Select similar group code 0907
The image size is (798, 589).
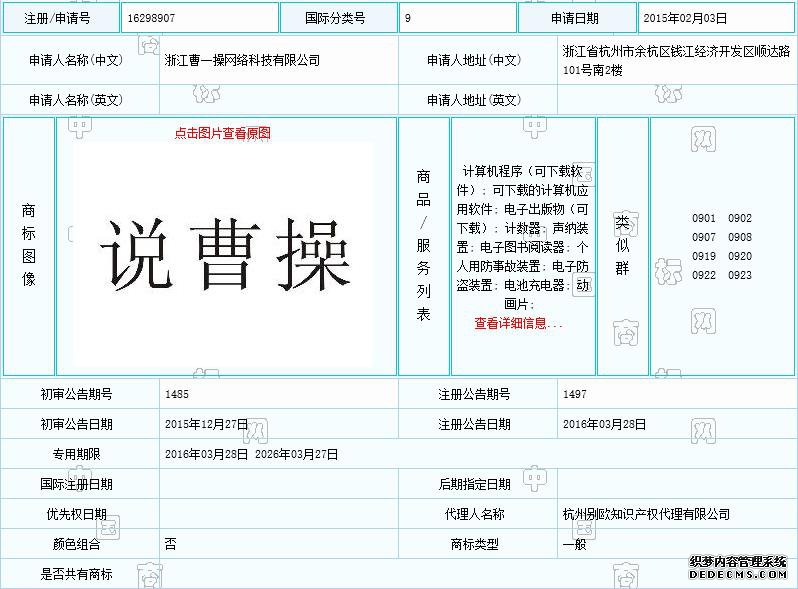pos(704,237)
